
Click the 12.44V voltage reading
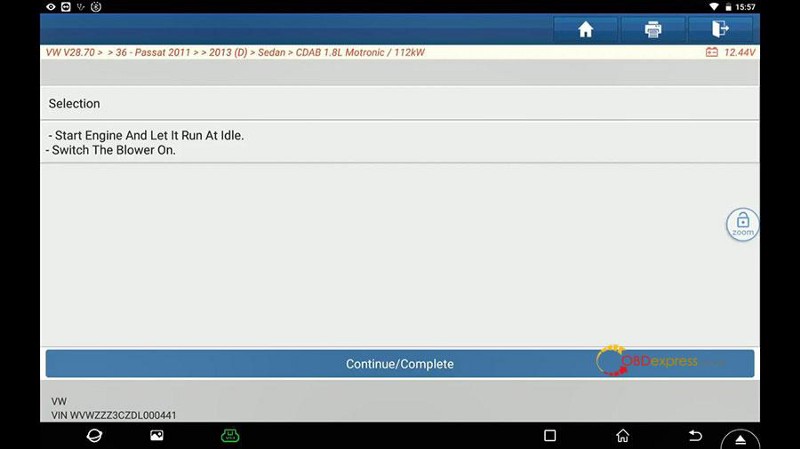[x=739, y=52]
